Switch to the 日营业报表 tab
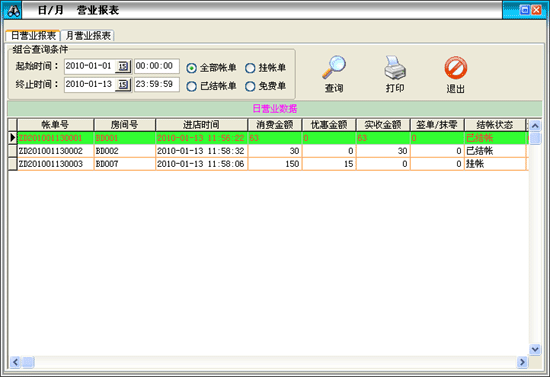 point(33,35)
